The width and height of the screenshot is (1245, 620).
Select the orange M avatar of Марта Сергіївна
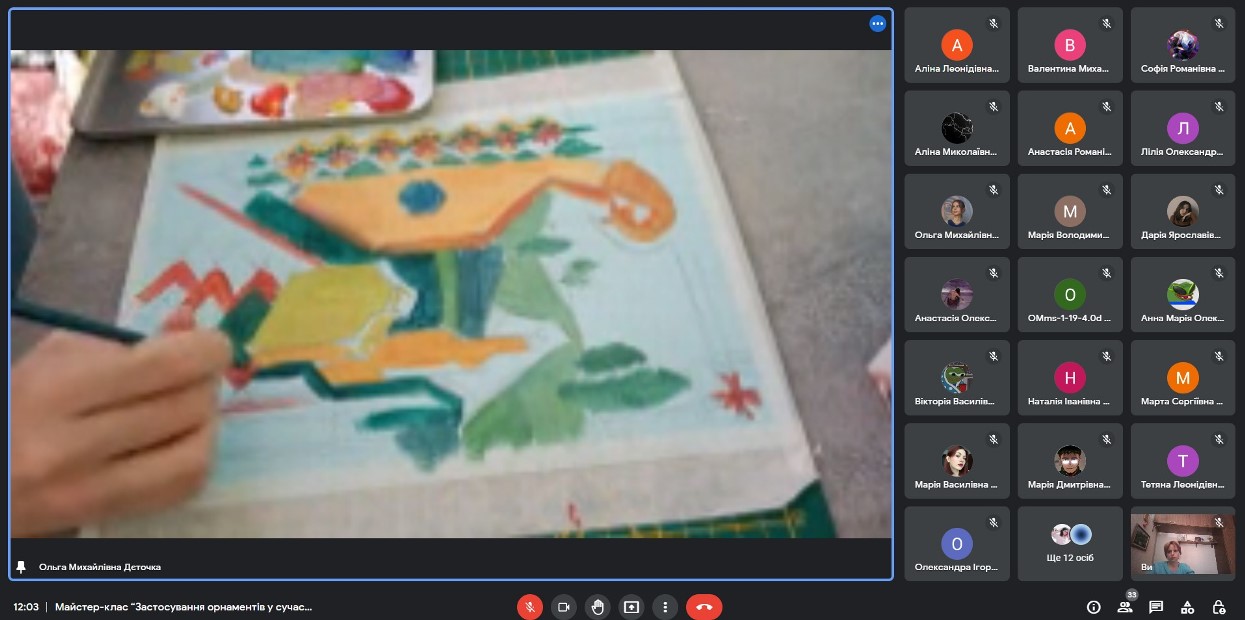click(x=1183, y=377)
